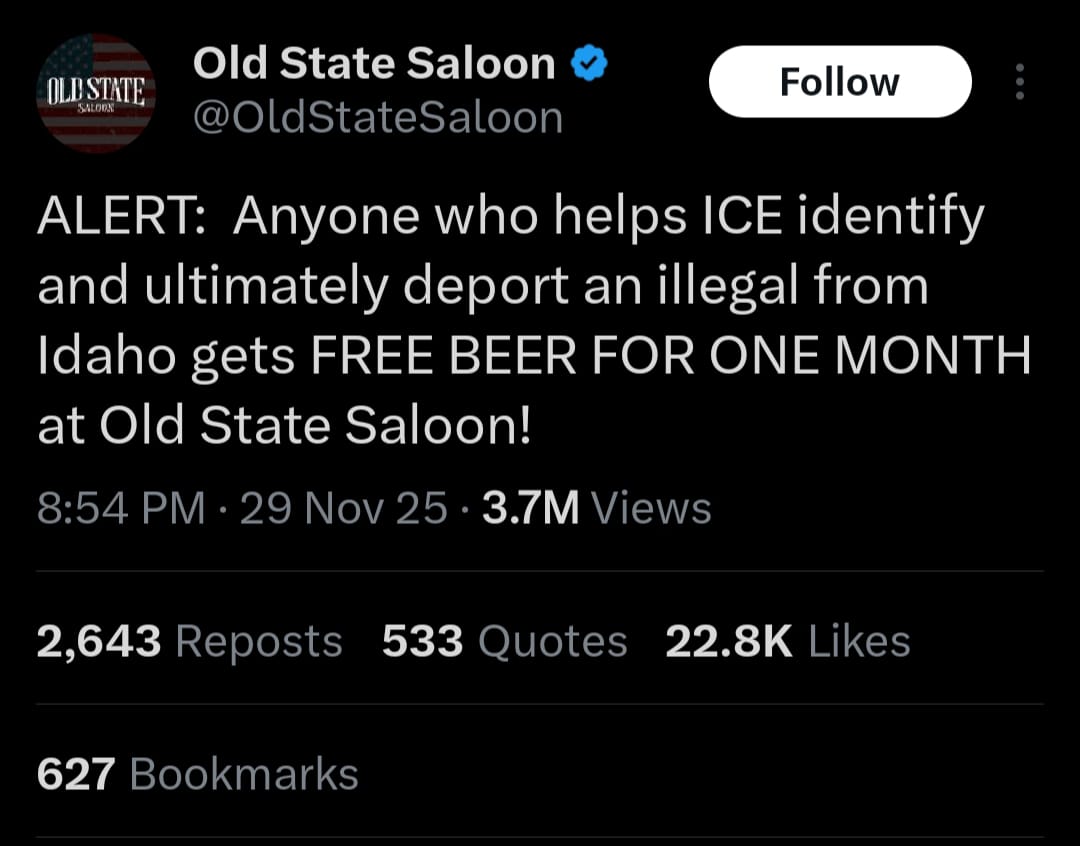Viewport: 1080px width, 846px height.
Task: Open the @OldStateSaloon handle link
Action: [378, 118]
